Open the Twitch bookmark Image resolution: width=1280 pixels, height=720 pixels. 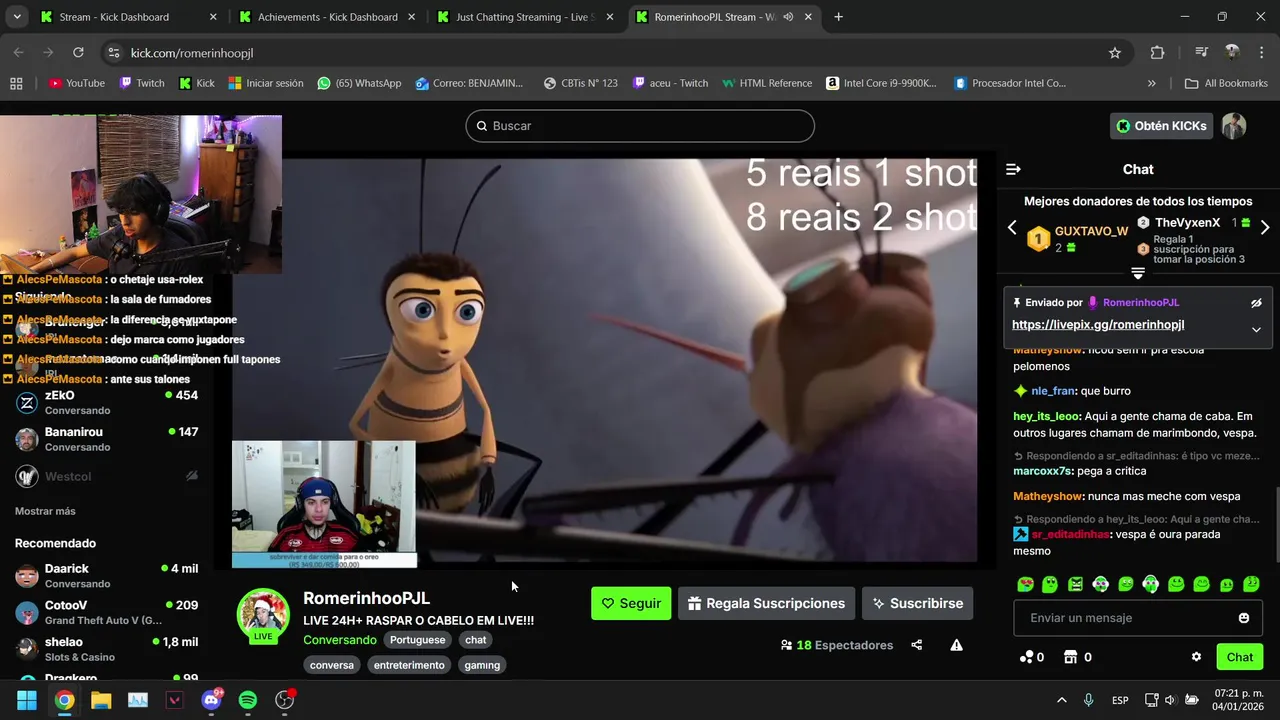141,83
